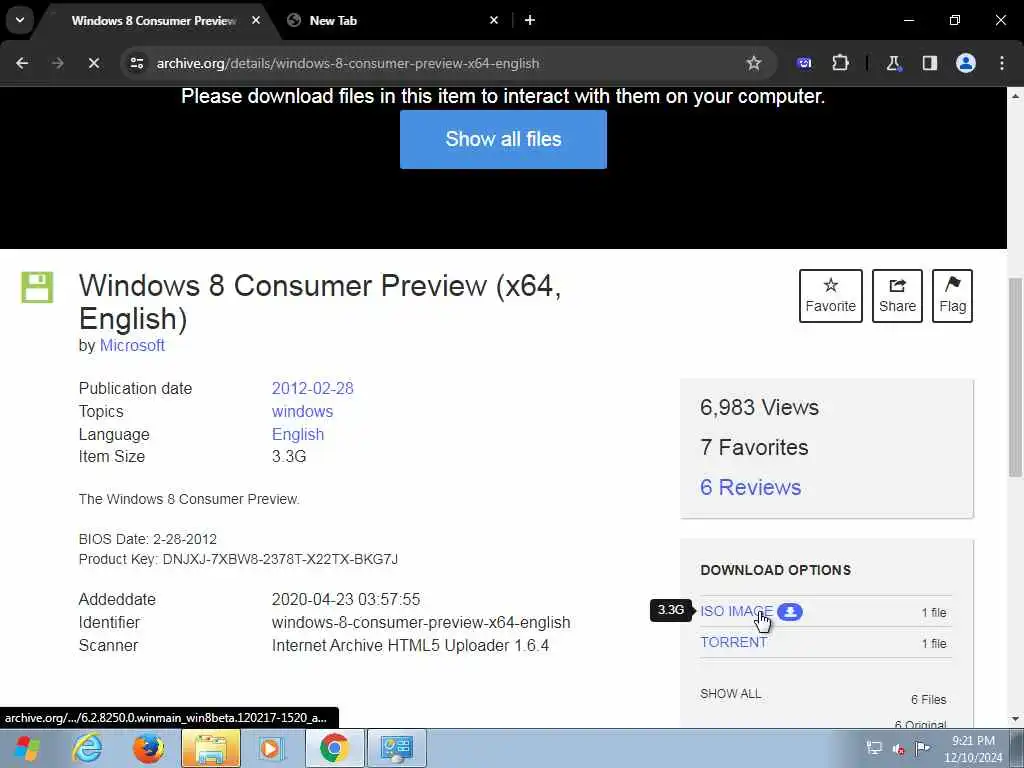
Task: Click the browser forward arrow
Action: coord(57,63)
